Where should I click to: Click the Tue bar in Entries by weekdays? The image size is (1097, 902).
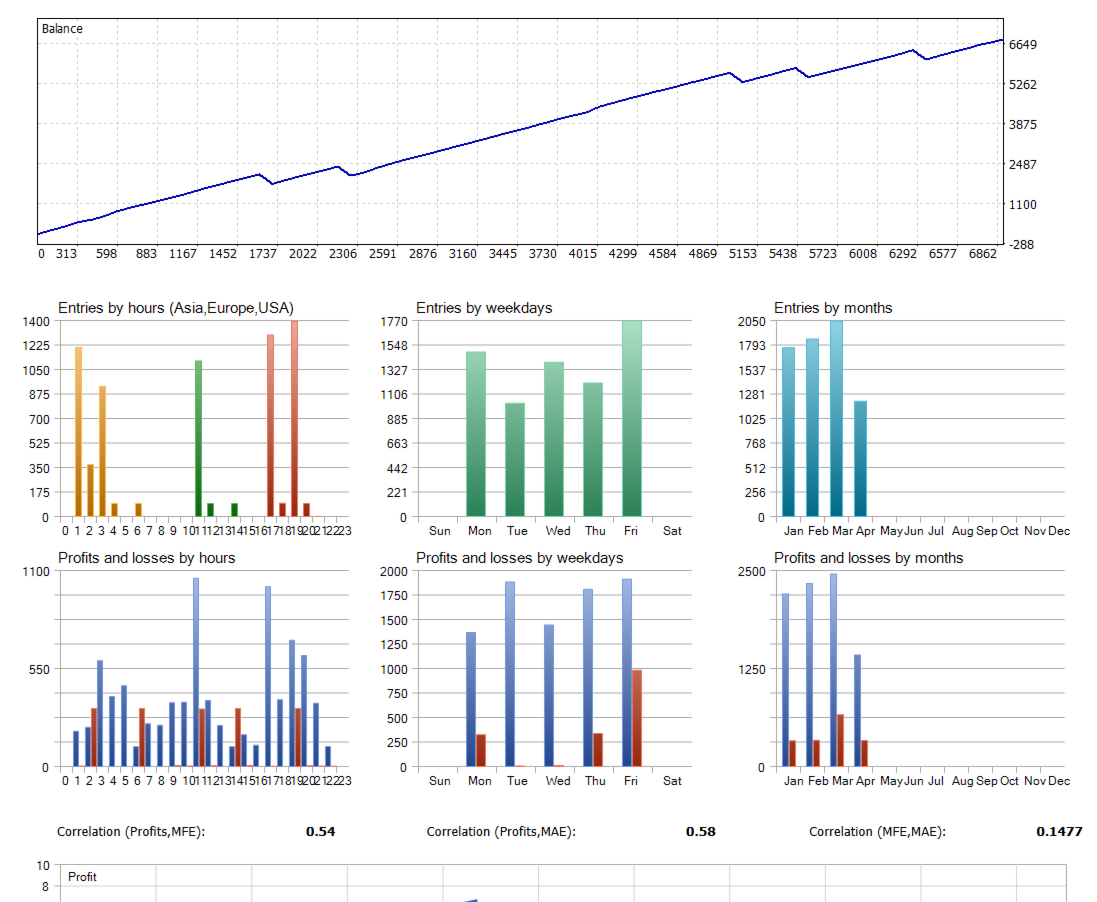pyautogui.click(x=515, y=460)
